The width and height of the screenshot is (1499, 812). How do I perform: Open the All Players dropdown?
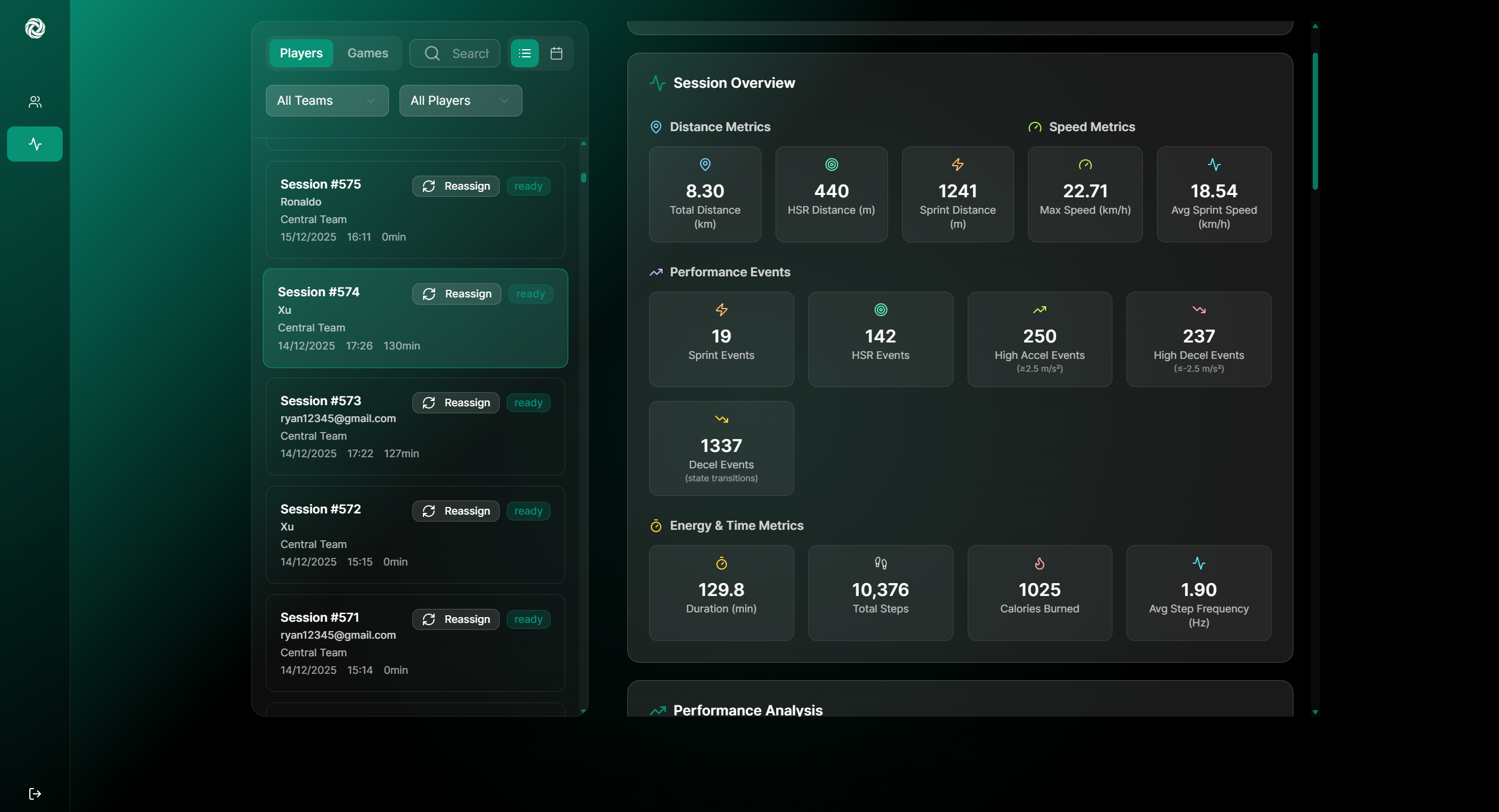[460, 100]
